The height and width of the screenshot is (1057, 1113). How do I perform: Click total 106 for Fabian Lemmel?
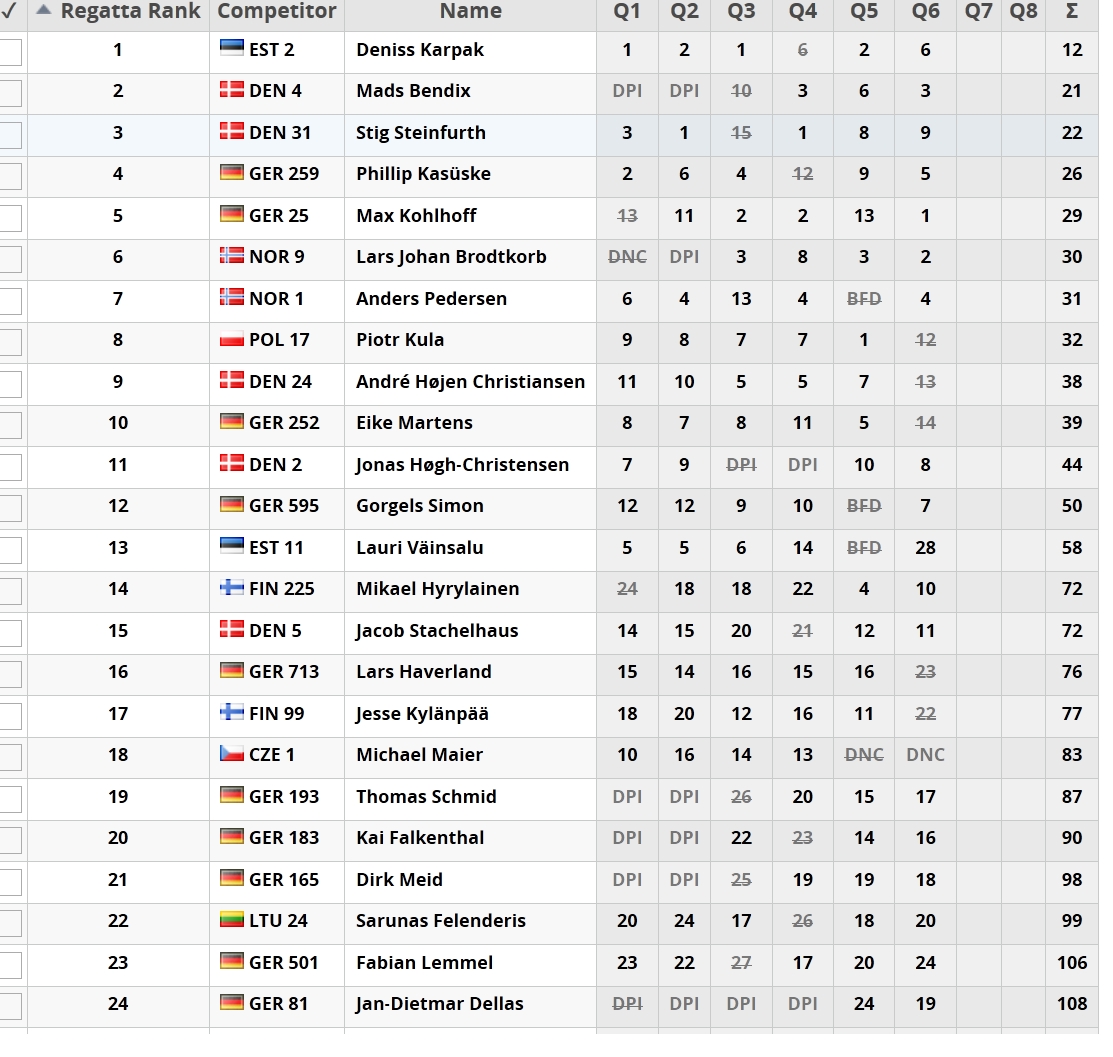click(x=1072, y=963)
